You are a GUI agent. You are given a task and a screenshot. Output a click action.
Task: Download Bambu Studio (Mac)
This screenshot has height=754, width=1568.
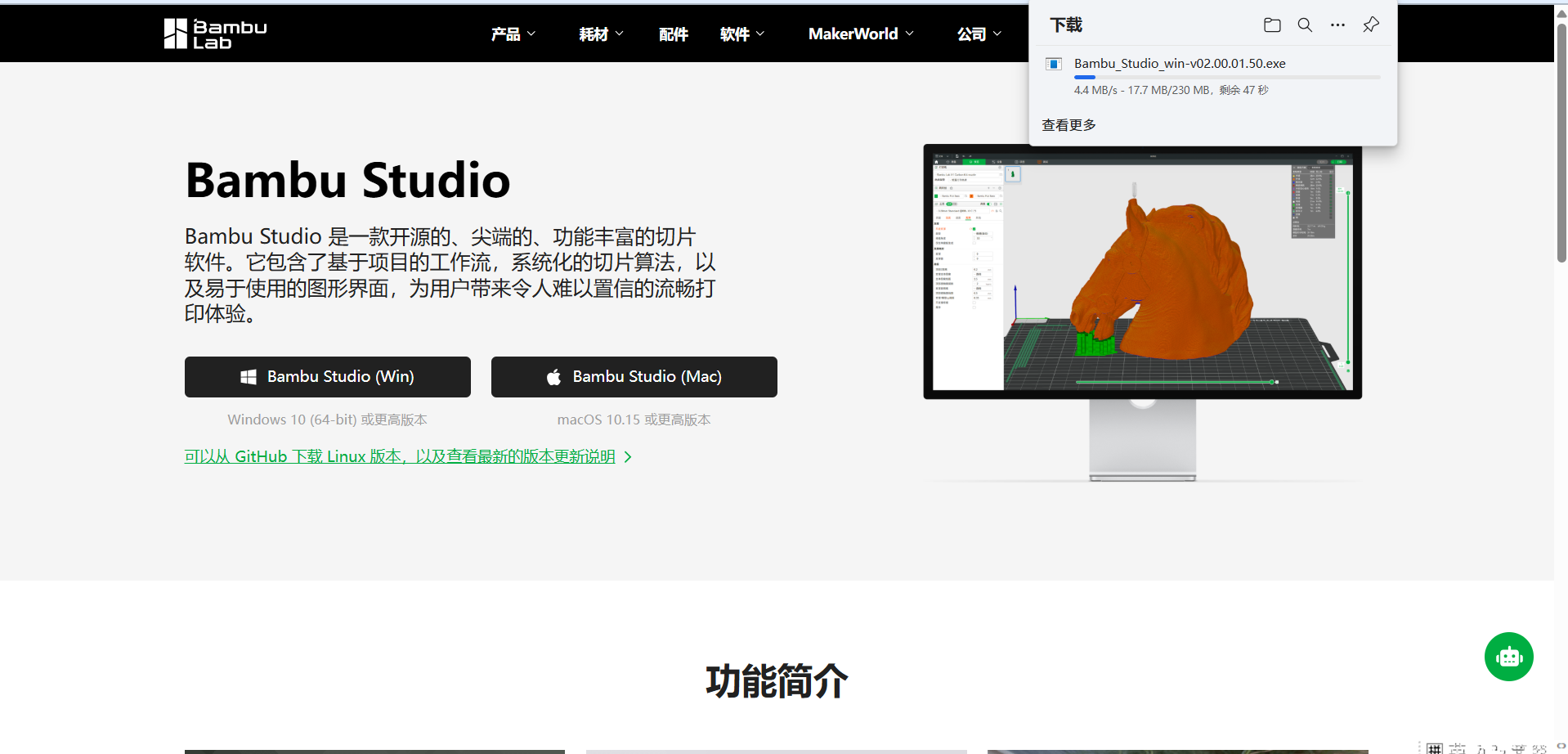(634, 377)
